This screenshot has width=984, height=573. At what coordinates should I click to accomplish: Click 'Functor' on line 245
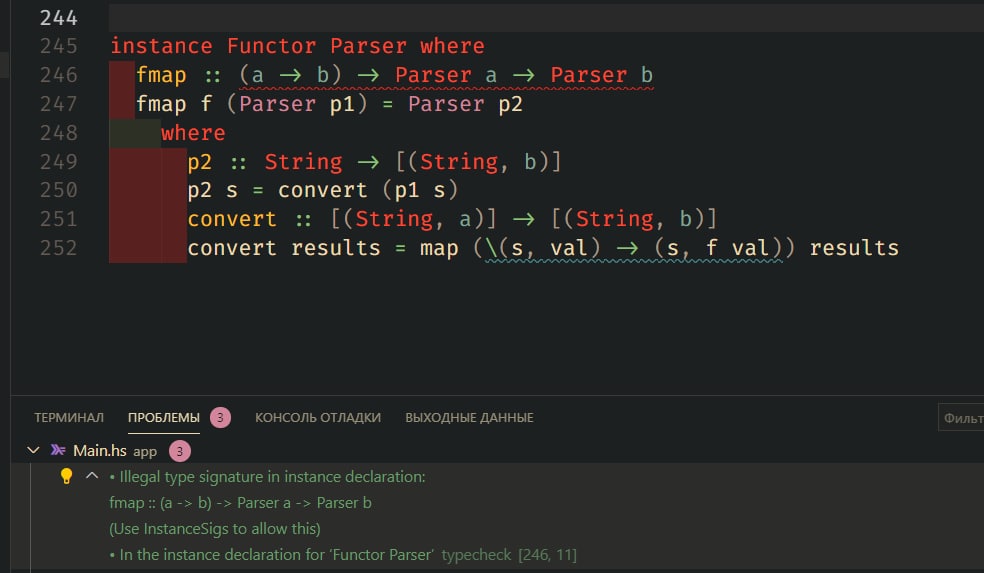coord(272,46)
